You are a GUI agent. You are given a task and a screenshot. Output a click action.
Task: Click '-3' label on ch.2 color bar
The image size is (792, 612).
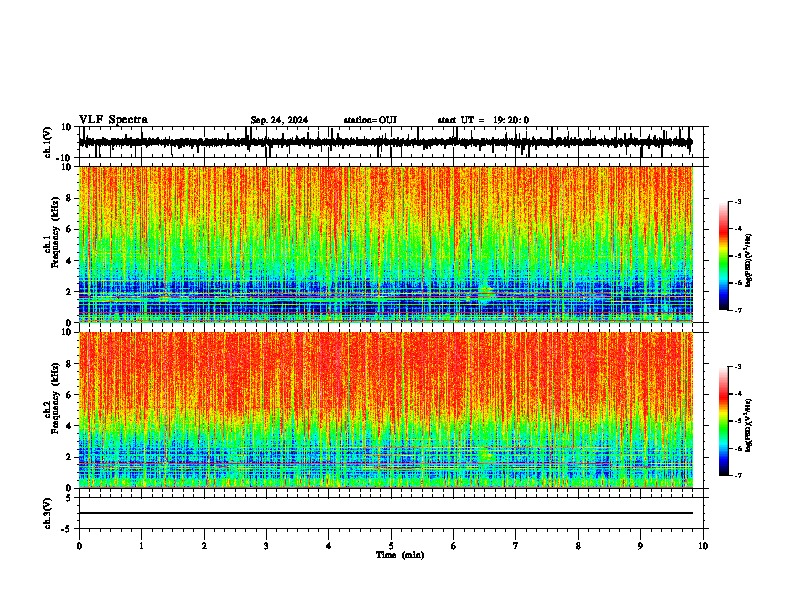pyautogui.click(x=737, y=367)
